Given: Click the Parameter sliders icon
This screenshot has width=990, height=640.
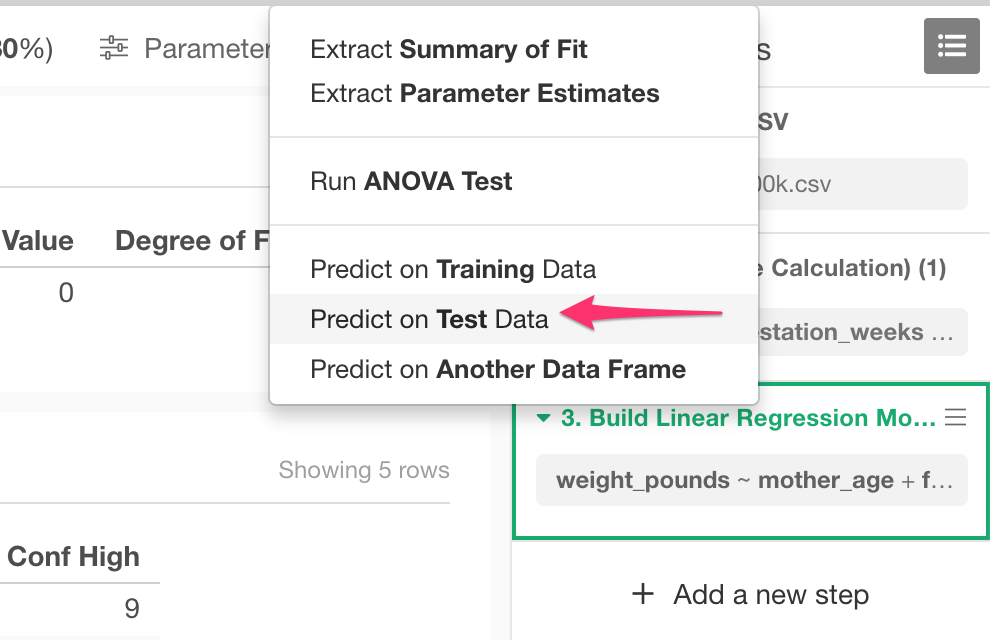Looking at the screenshot, I should pos(114,48).
